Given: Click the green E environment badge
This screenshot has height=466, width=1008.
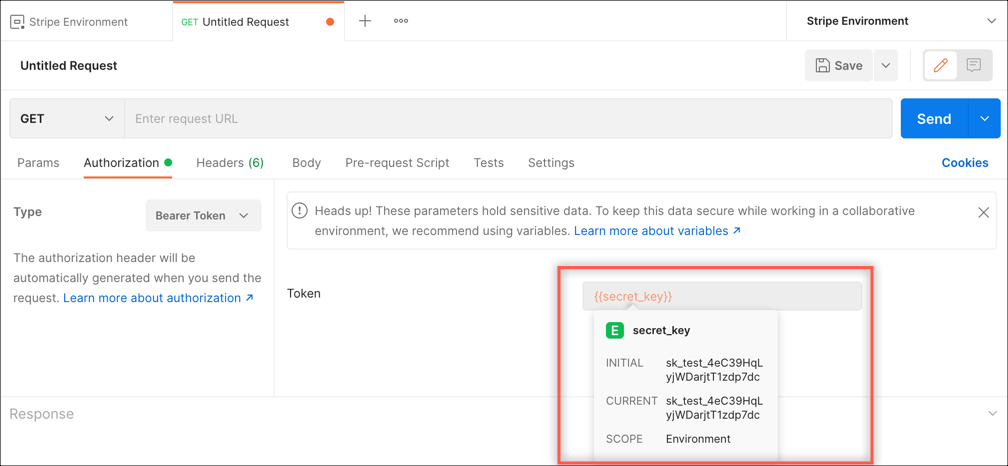Looking at the screenshot, I should [x=615, y=330].
